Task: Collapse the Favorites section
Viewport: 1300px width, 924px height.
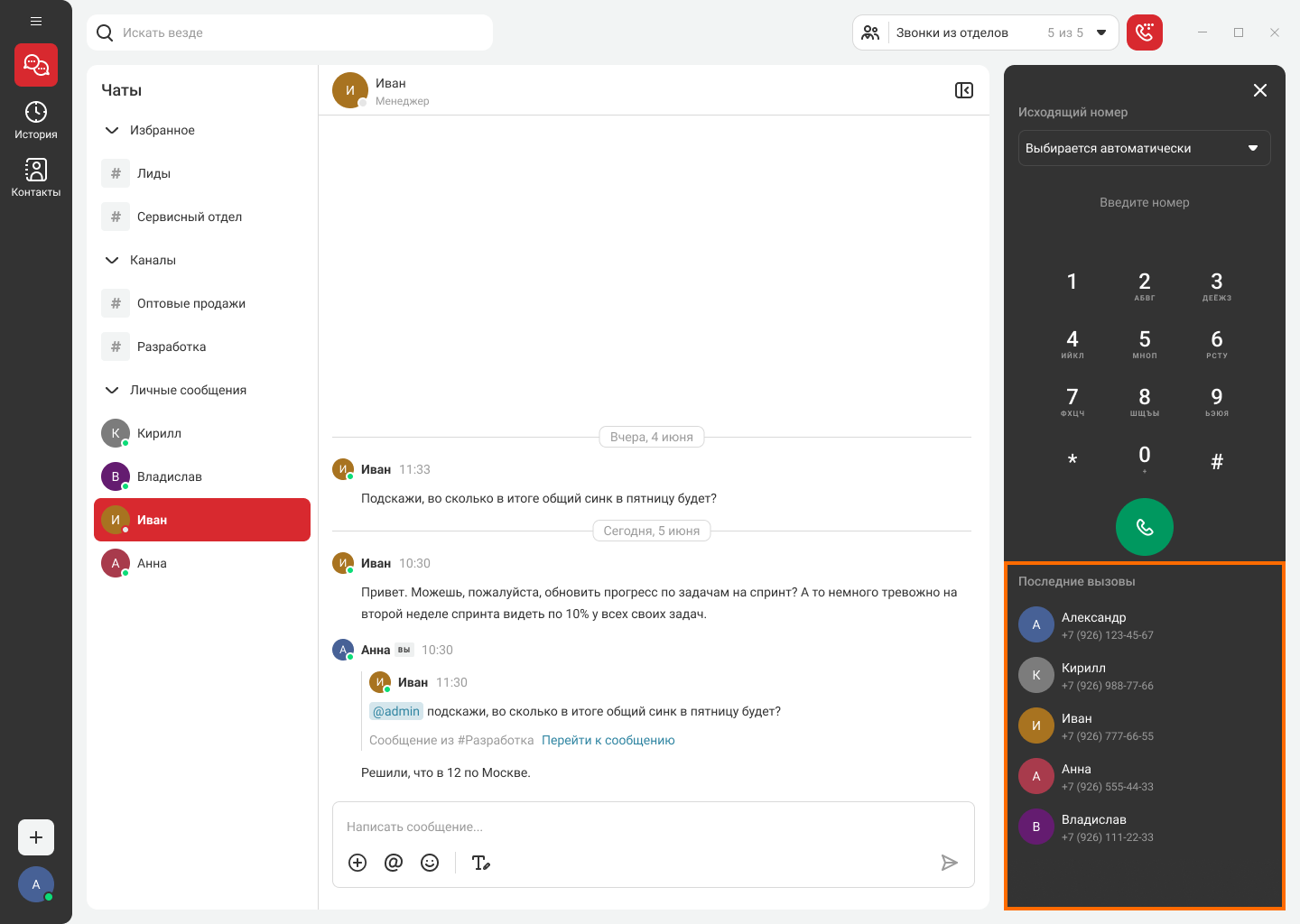Action: 112,130
